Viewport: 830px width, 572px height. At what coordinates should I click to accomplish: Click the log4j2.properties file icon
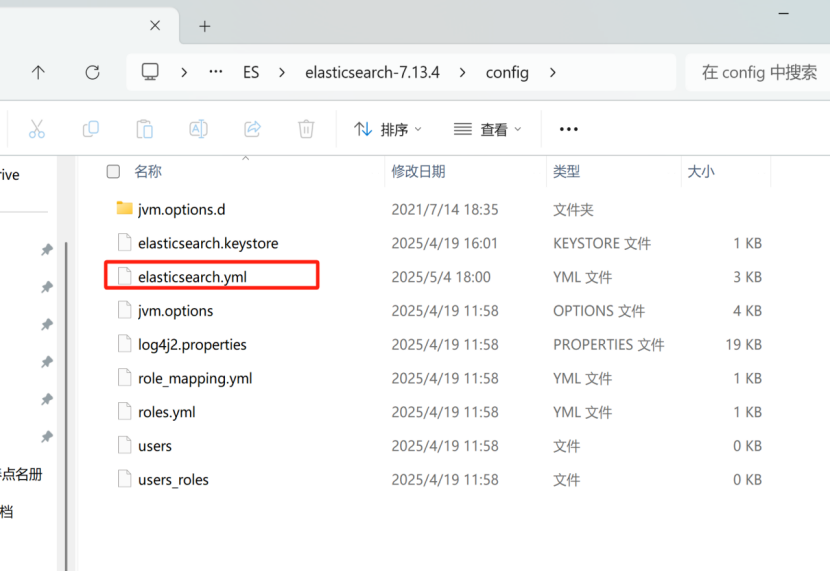pyautogui.click(x=124, y=344)
